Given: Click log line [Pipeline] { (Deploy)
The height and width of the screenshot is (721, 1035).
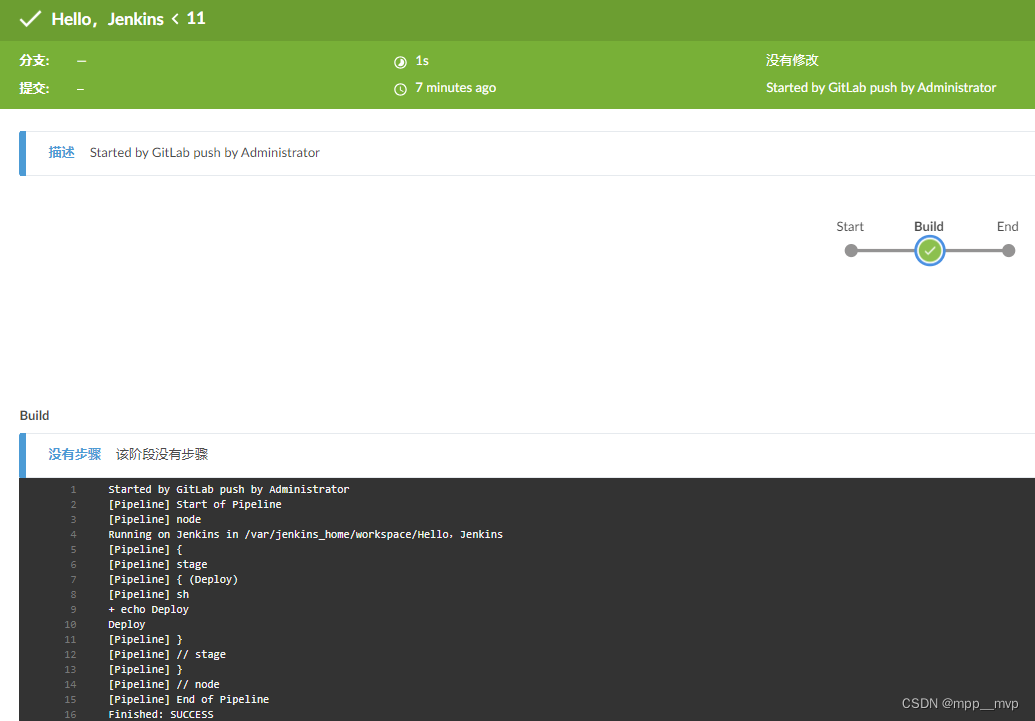Looking at the screenshot, I should (x=173, y=580).
